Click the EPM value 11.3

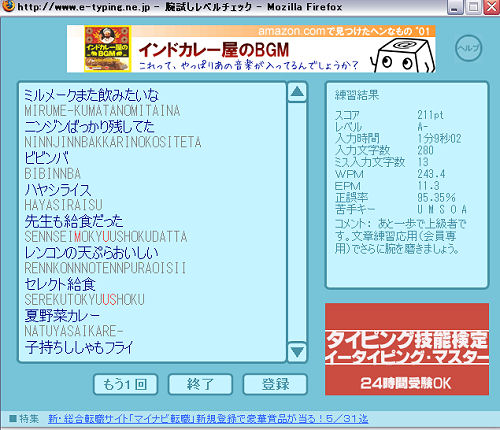pyautogui.click(x=428, y=186)
